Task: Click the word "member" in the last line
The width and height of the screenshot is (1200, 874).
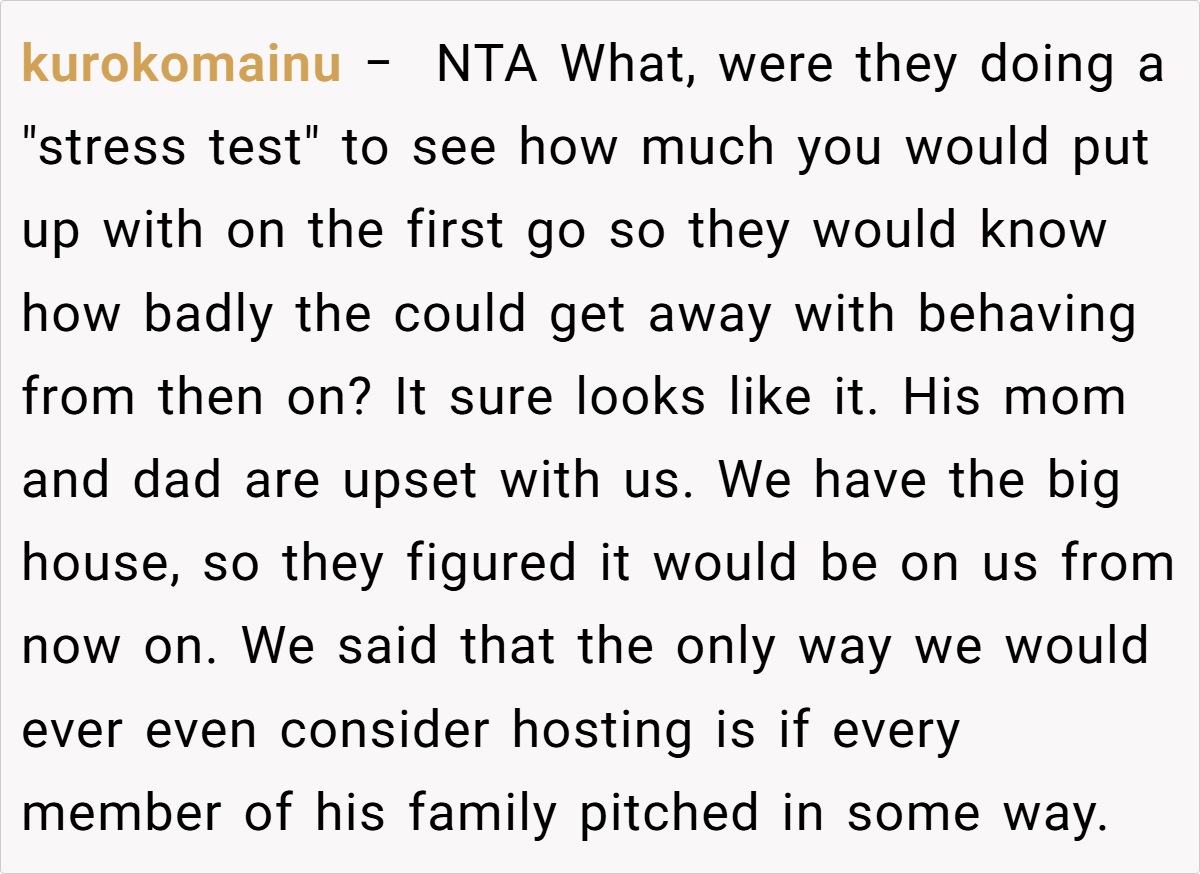Action: coord(124,813)
